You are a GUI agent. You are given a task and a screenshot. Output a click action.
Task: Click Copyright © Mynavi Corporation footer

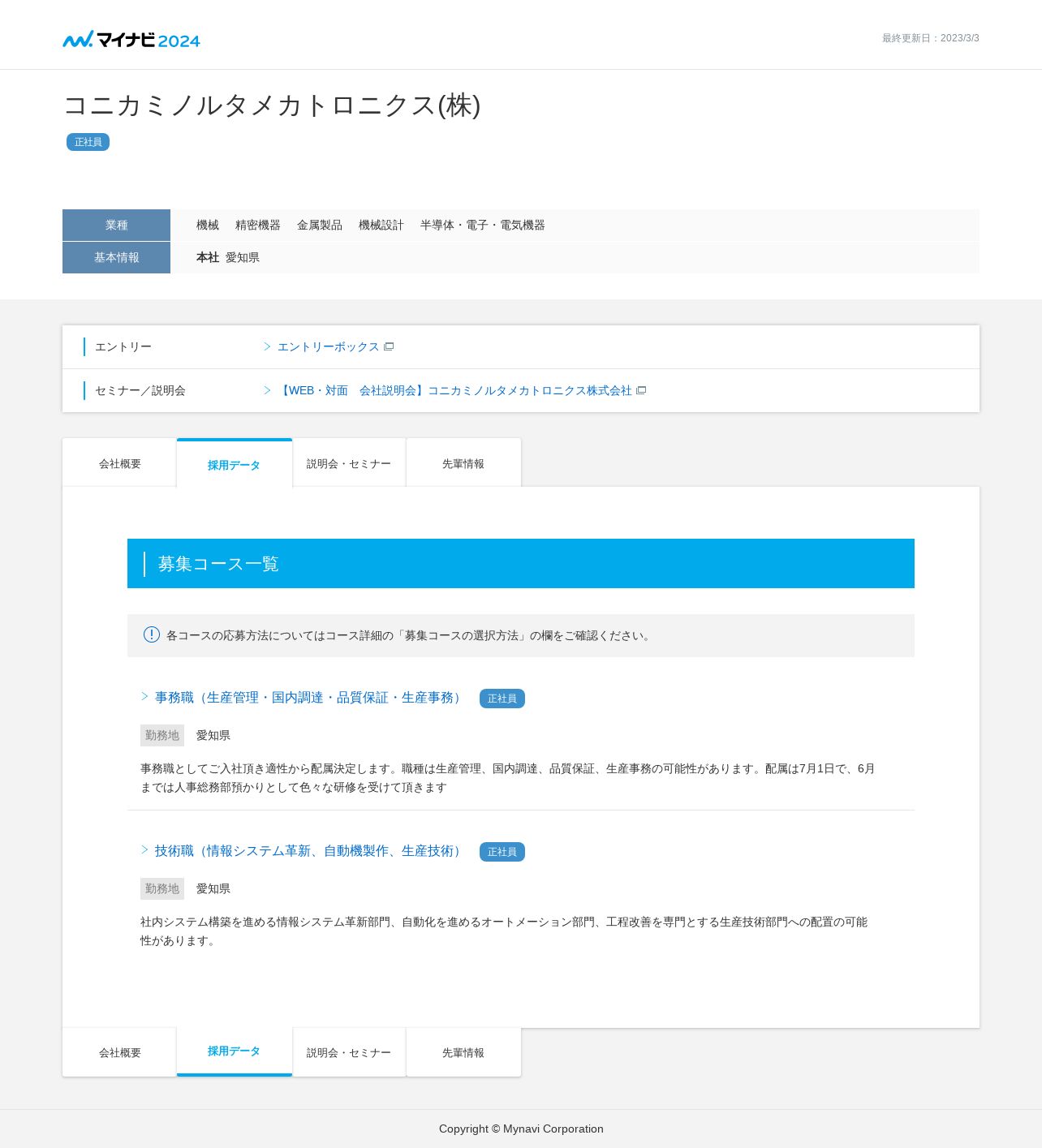coord(521,1129)
